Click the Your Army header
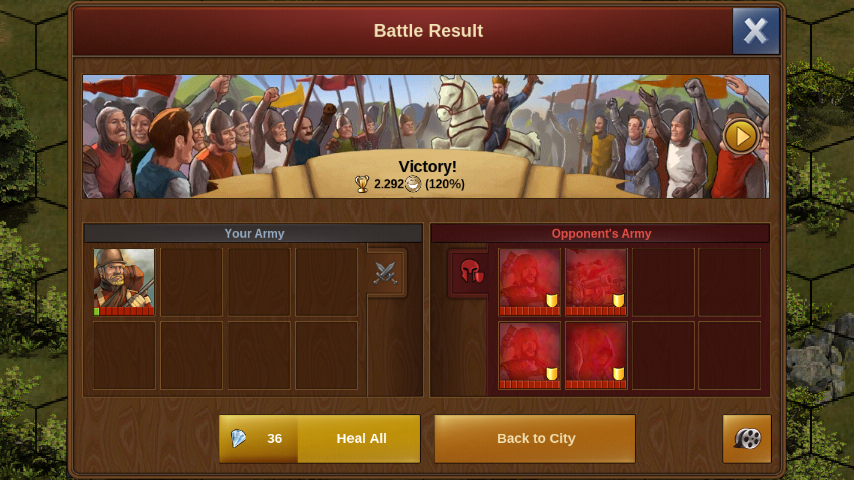The width and height of the screenshot is (854, 480). pos(254,233)
